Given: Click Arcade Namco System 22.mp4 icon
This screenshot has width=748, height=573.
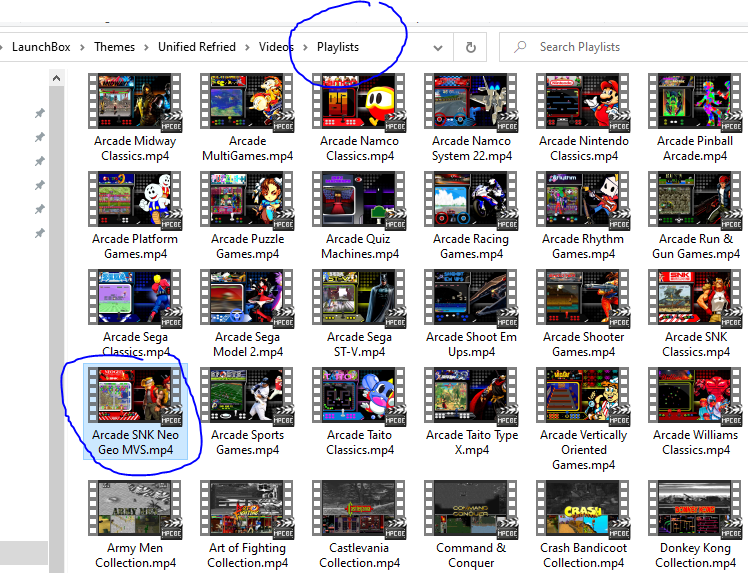Looking at the screenshot, I should coord(471,101).
